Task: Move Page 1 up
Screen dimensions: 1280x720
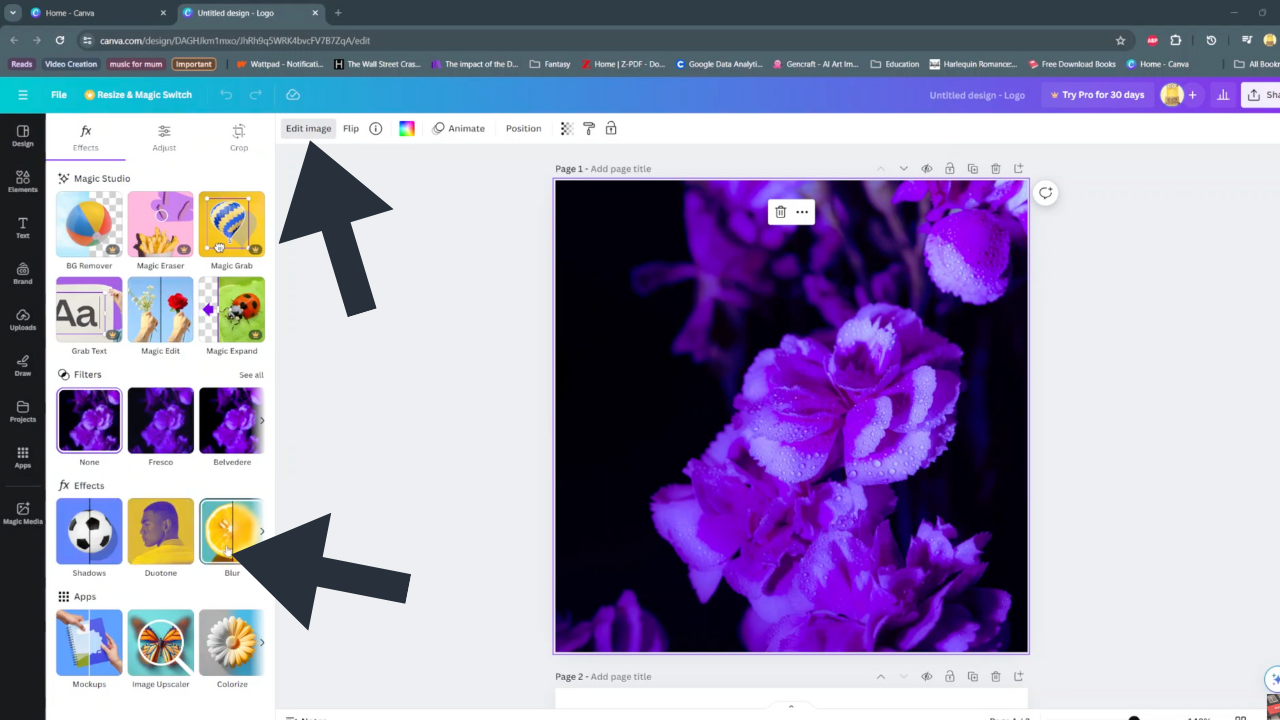Action: coord(881,169)
